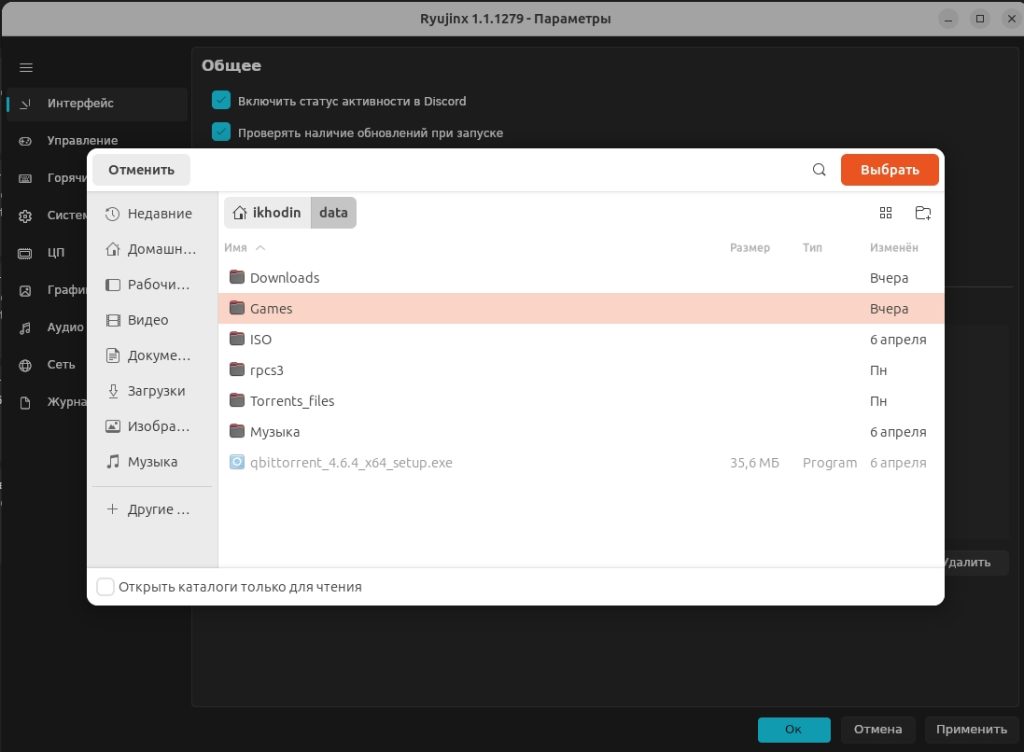Click the rpcs3 folder icon

point(236,369)
